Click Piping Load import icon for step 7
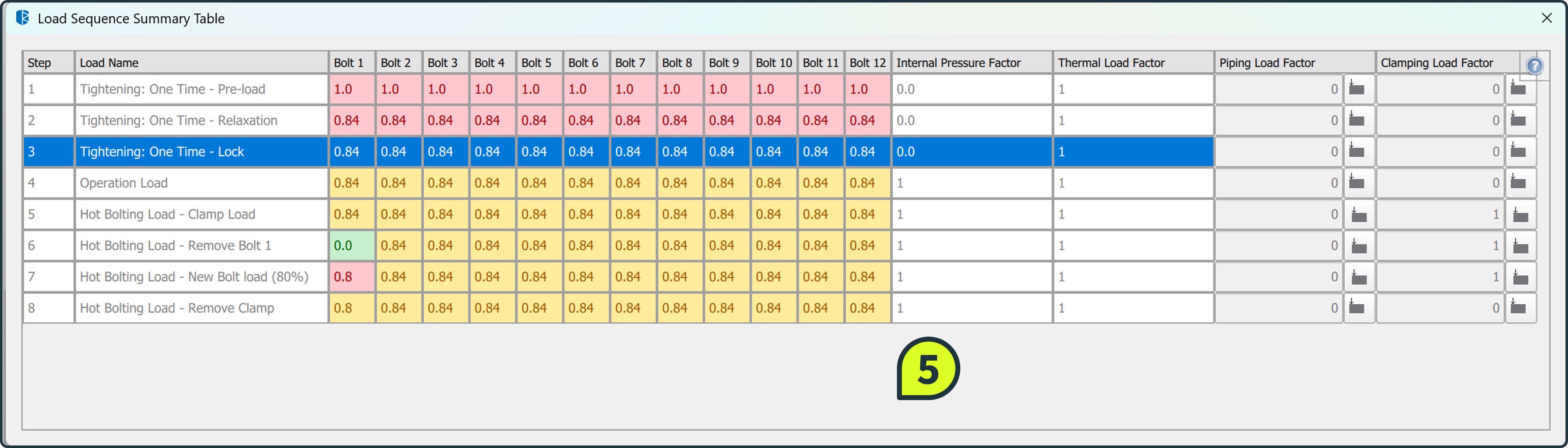Viewport: 1568px width, 448px height. pos(1359,277)
